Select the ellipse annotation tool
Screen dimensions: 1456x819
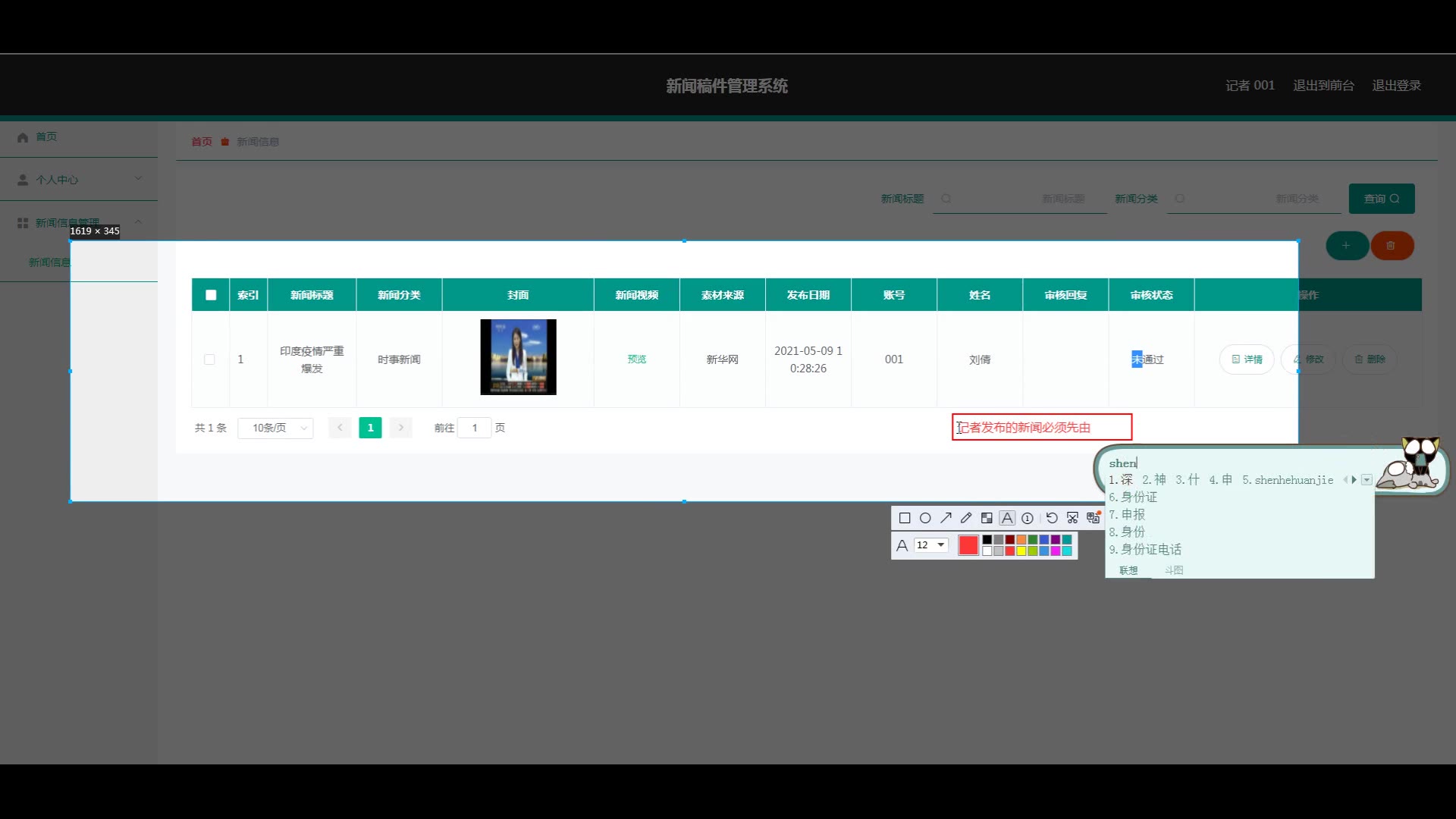point(925,518)
